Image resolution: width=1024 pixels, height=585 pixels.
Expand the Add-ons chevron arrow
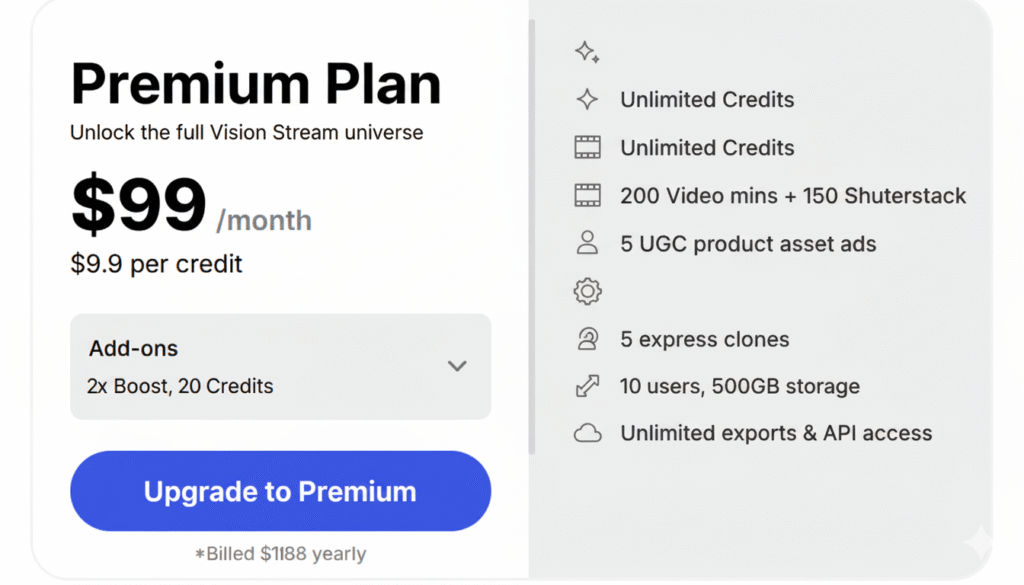457,366
